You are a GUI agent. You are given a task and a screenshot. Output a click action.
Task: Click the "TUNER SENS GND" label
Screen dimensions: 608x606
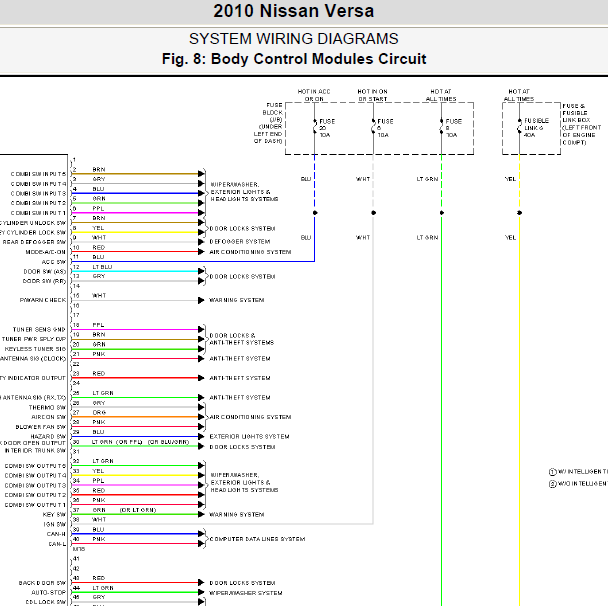click(39, 330)
